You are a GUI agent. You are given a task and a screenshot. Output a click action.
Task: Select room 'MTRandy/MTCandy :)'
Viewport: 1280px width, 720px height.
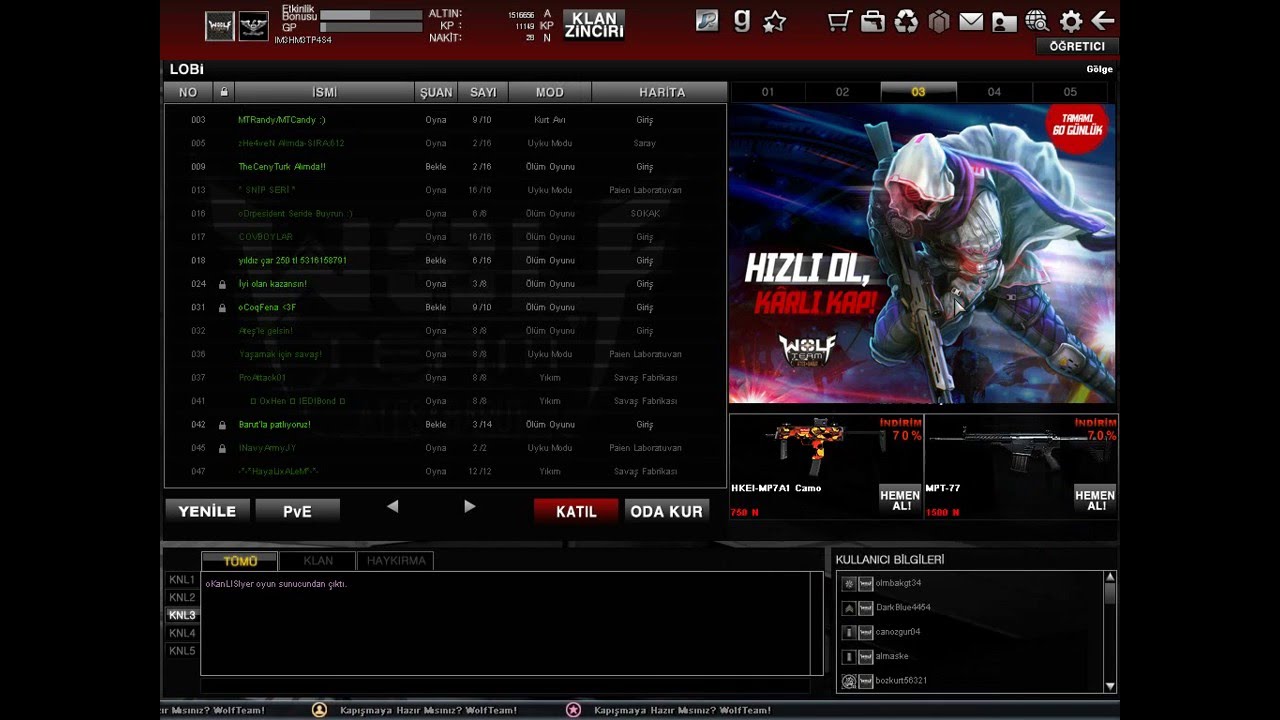(445, 120)
